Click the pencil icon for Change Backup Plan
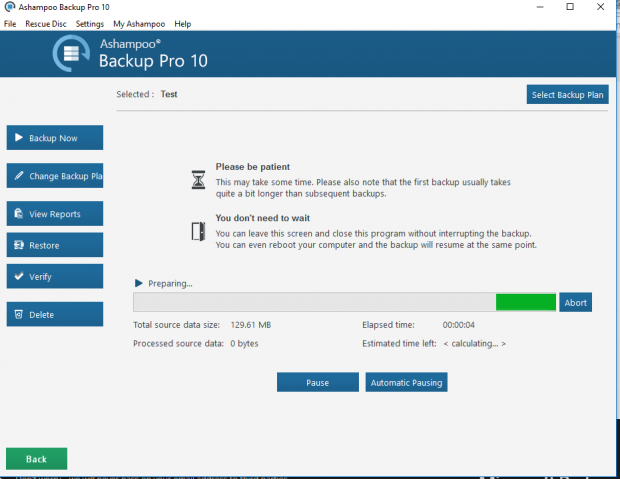 coord(18,176)
